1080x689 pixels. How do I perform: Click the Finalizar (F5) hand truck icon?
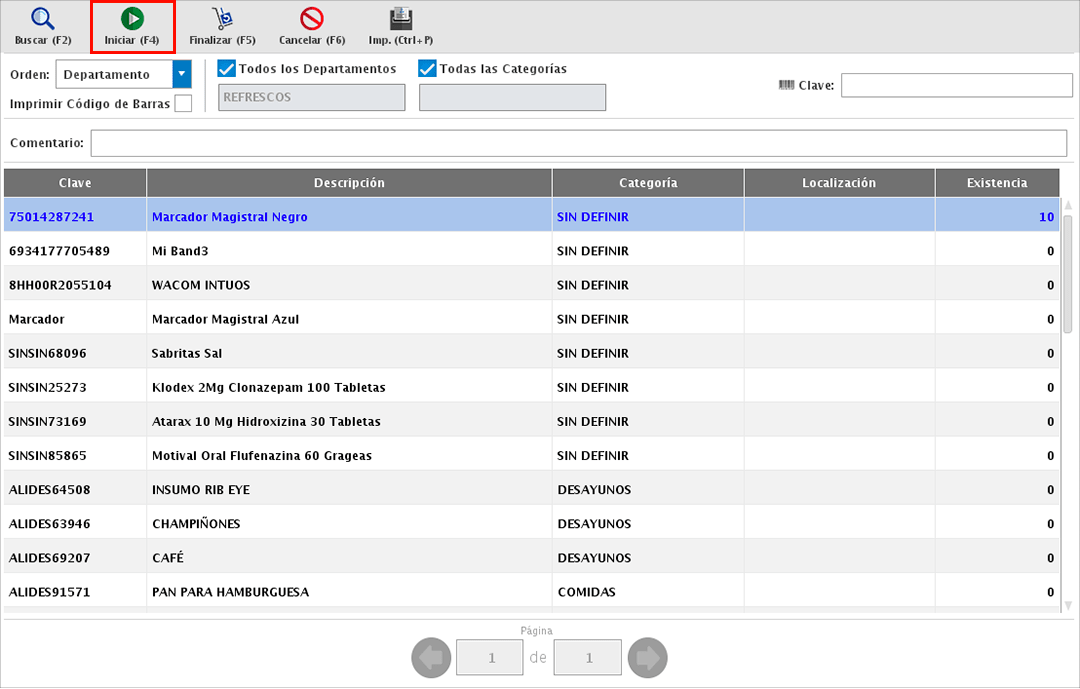pos(222,19)
